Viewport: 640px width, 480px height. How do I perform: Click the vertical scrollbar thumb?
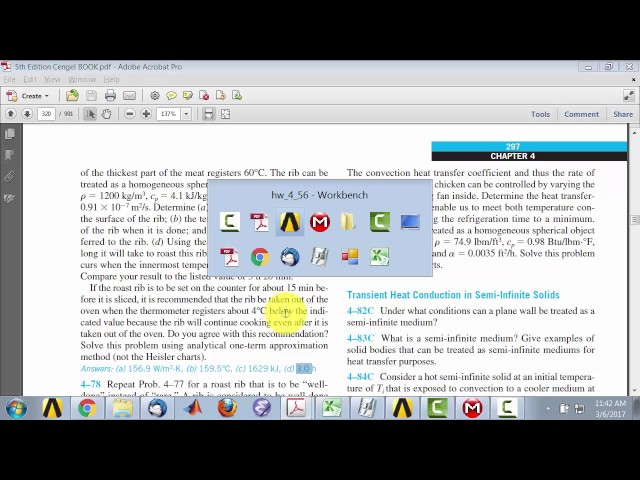634,220
